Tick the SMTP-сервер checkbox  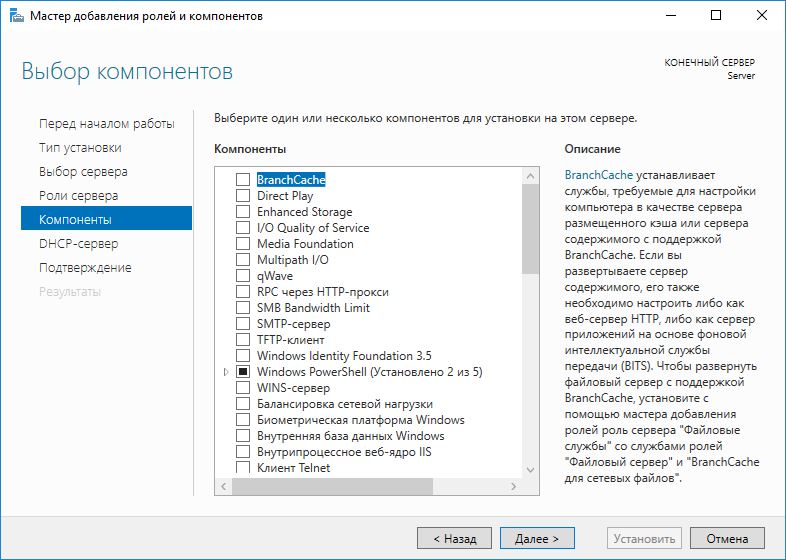tap(242, 324)
